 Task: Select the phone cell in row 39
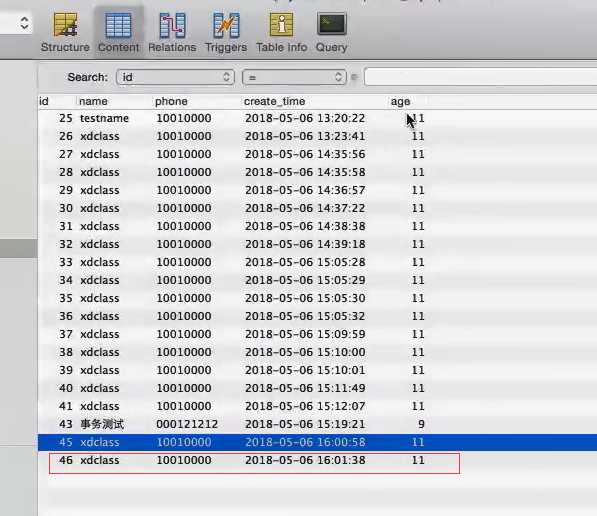tap(184, 370)
